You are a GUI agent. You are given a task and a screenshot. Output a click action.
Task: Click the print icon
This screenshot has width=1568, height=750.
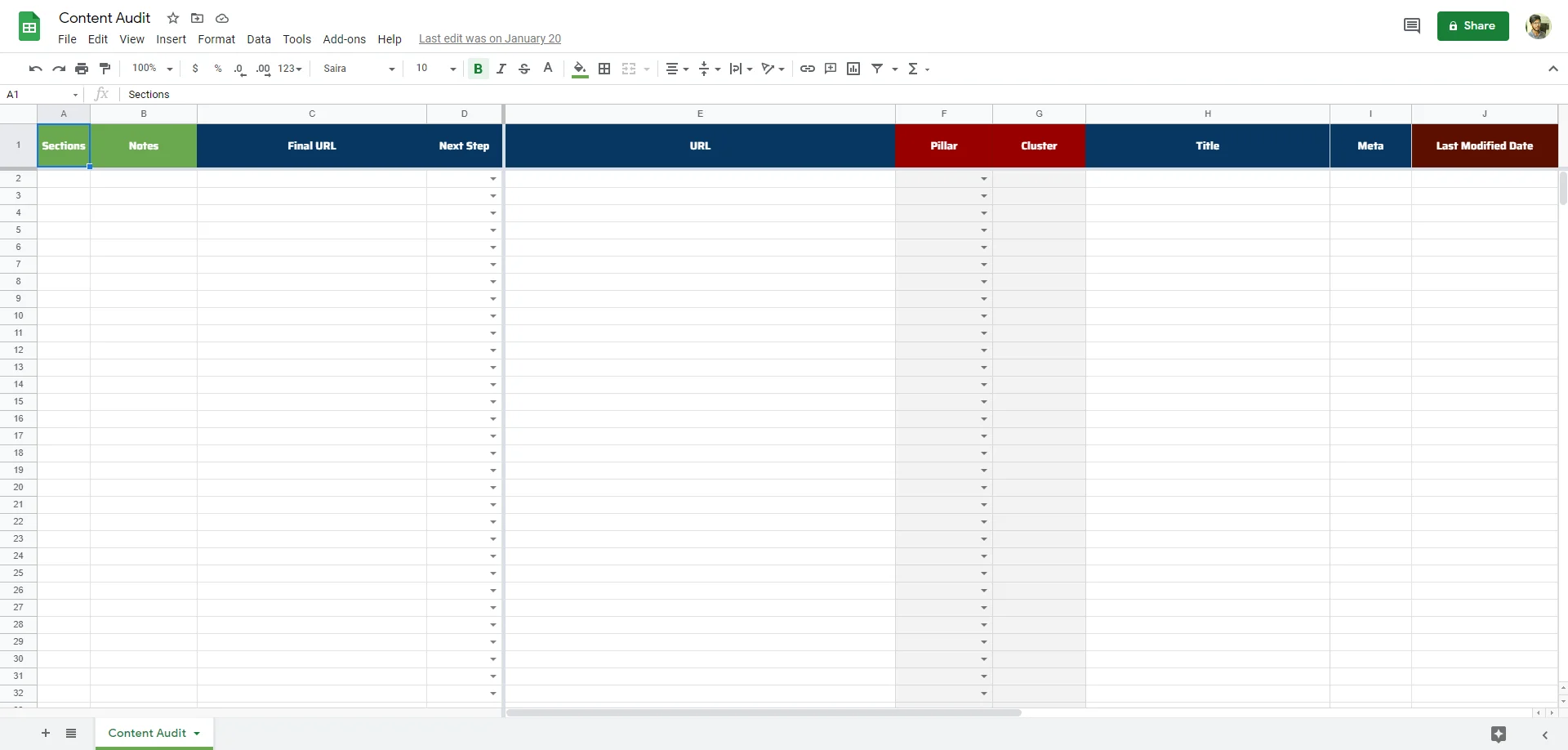82,69
